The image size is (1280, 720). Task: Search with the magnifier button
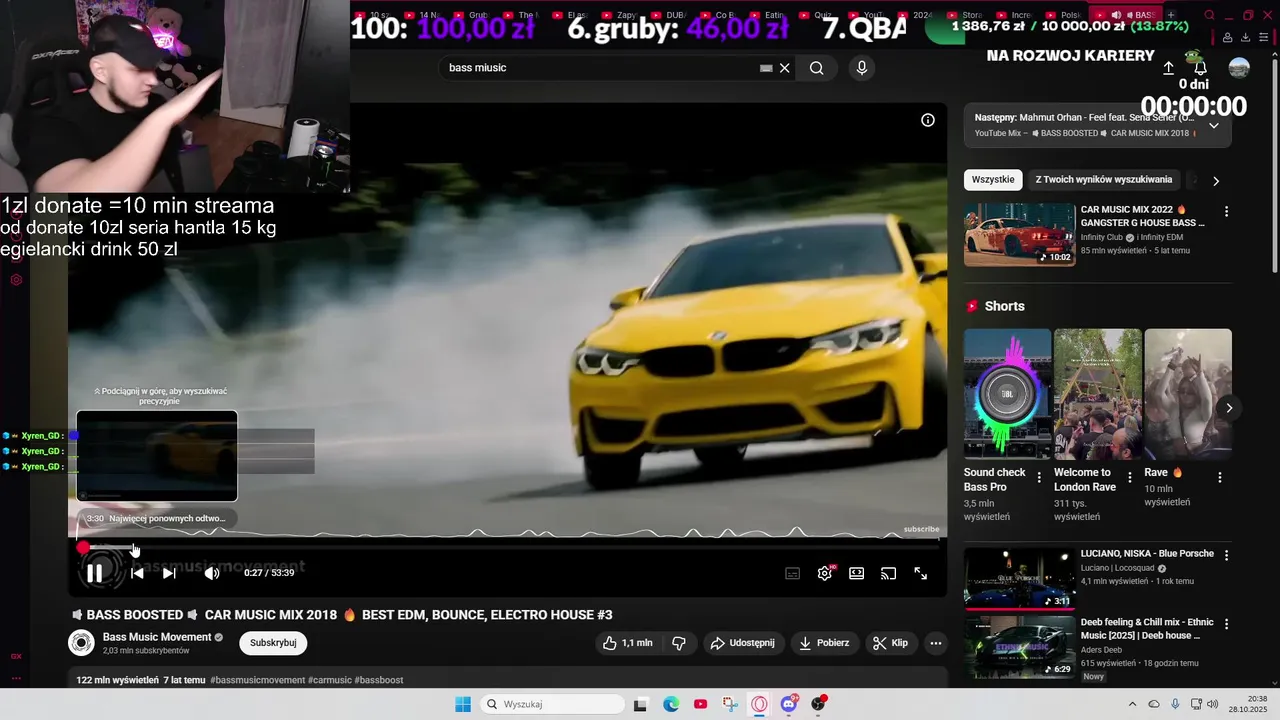pos(817,68)
